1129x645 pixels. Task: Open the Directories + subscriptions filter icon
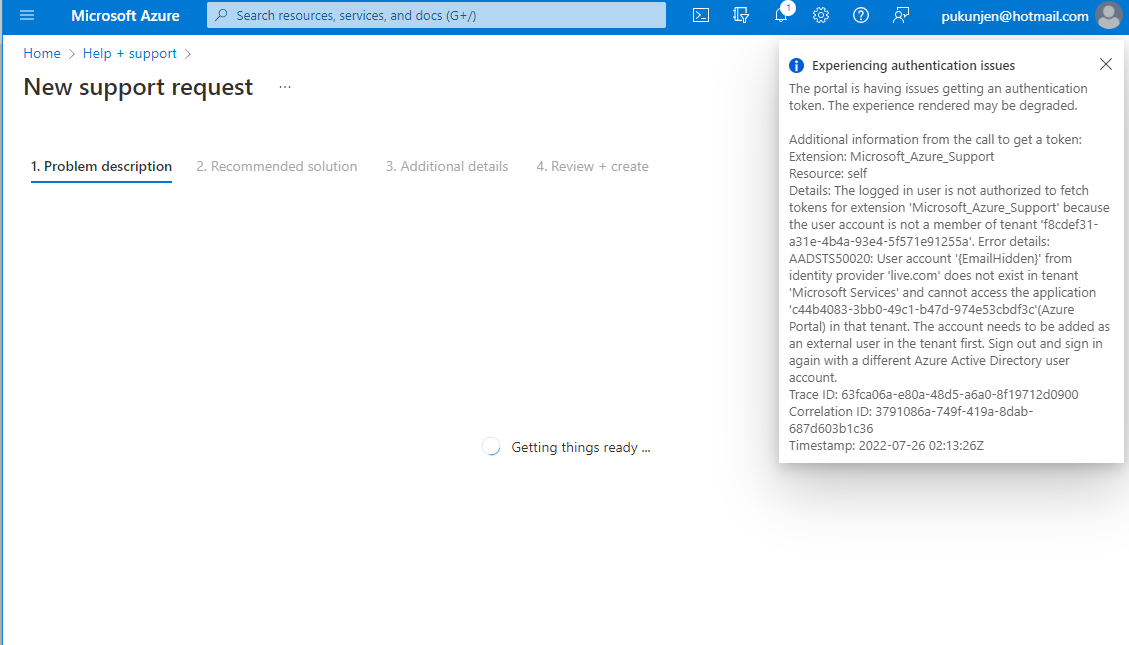coord(741,15)
